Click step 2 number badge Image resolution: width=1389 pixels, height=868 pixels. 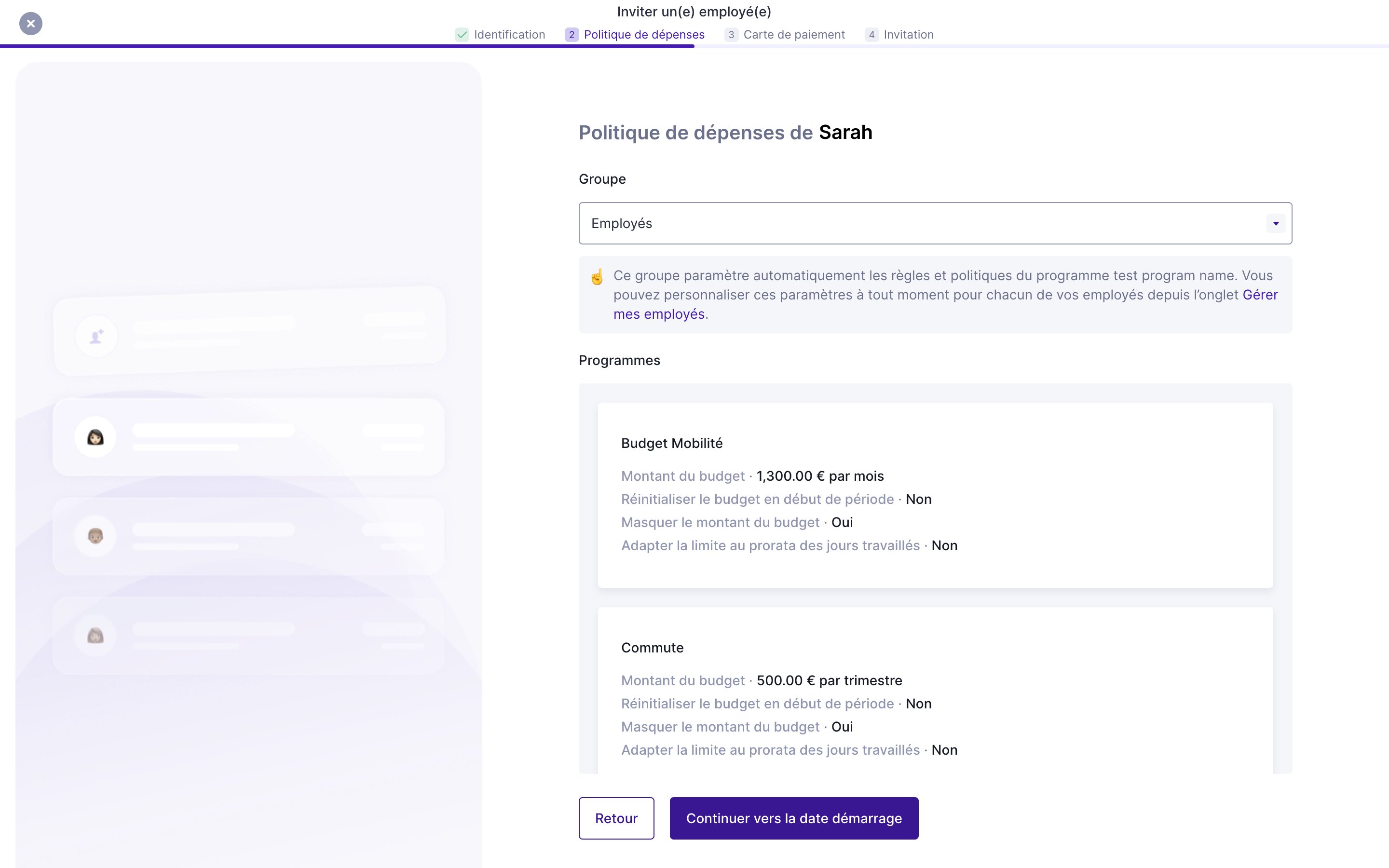point(571,34)
